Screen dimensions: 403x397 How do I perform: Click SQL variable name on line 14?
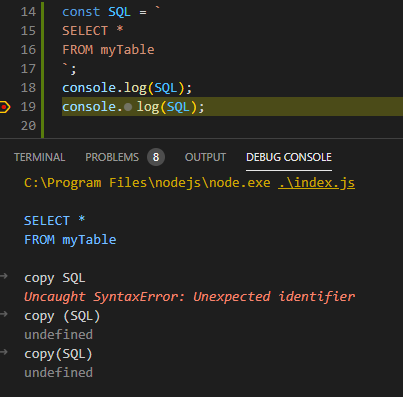[119, 12]
